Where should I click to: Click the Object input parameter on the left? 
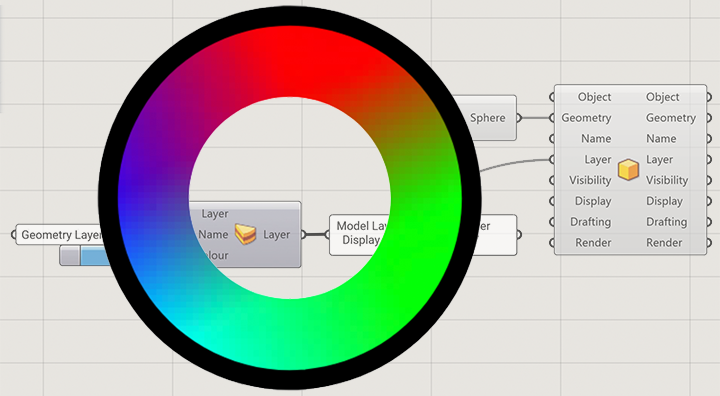click(594, 97)
